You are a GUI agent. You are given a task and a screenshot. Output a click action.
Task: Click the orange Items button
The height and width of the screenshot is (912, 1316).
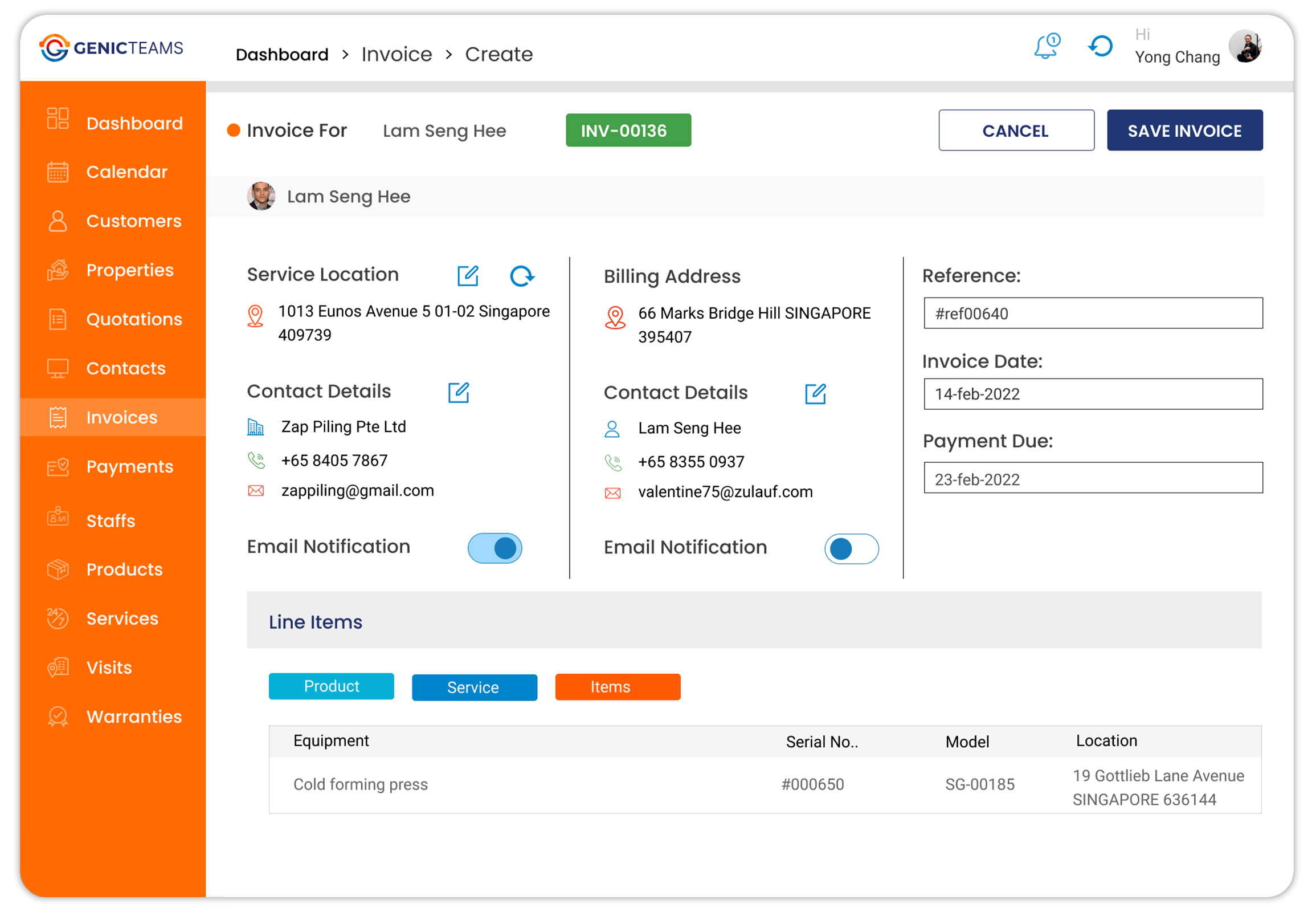click(618, 687)
